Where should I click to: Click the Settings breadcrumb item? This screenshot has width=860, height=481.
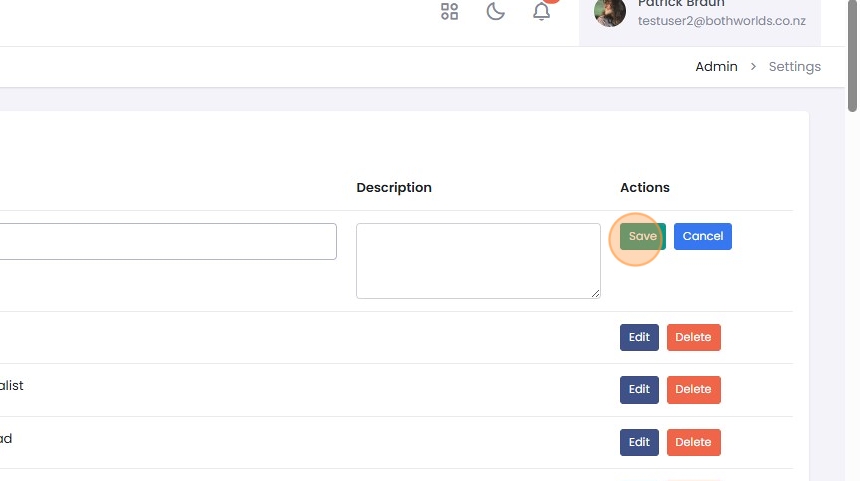coord(794,67)
